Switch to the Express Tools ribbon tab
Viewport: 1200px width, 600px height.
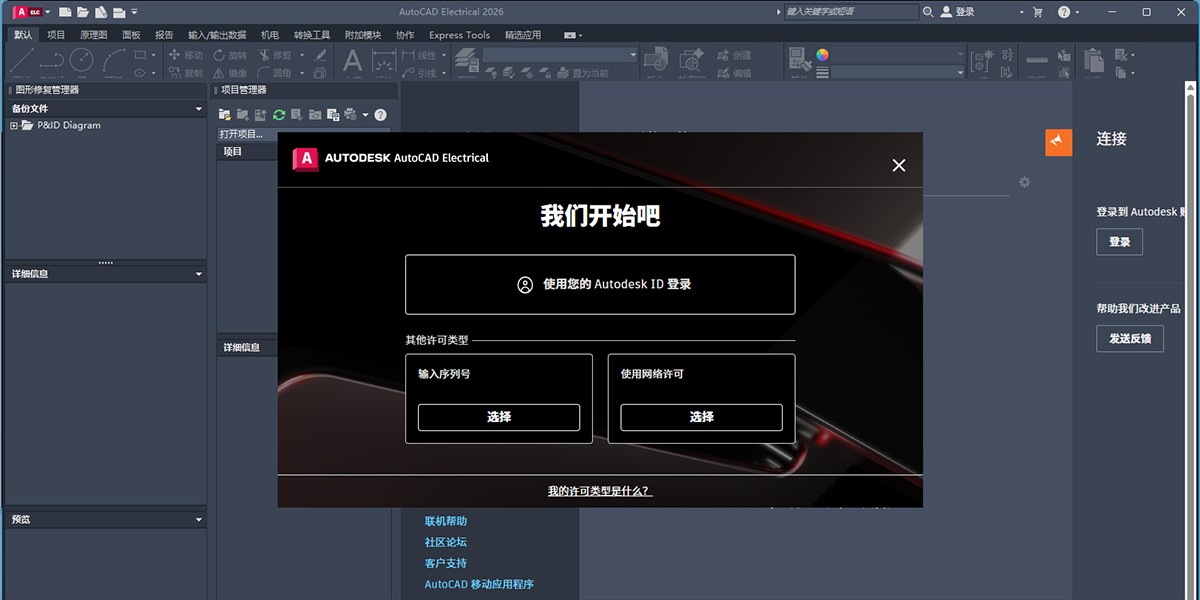[459, 34]
